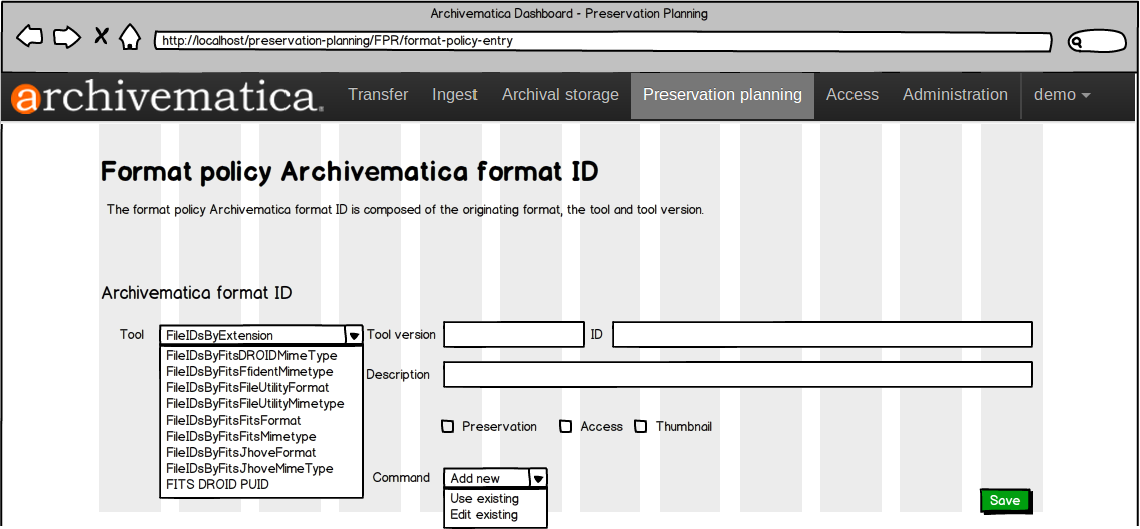The height and width of the screenshot is (529, 1140).
Task: Select the FITS DROID PUID option
Action: [x=217, y=485]
